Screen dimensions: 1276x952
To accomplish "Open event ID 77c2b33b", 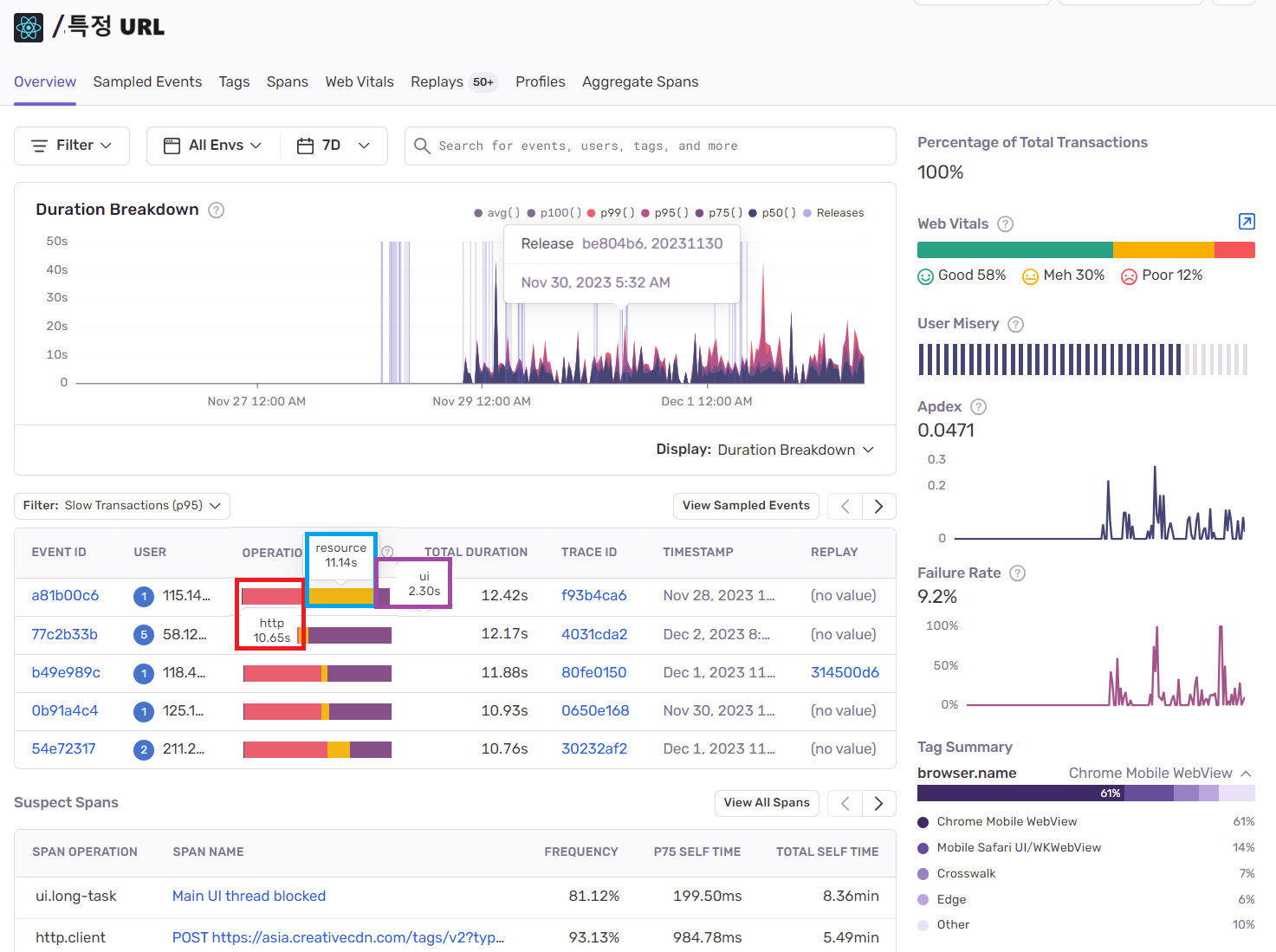I will (x=64, y=635).
